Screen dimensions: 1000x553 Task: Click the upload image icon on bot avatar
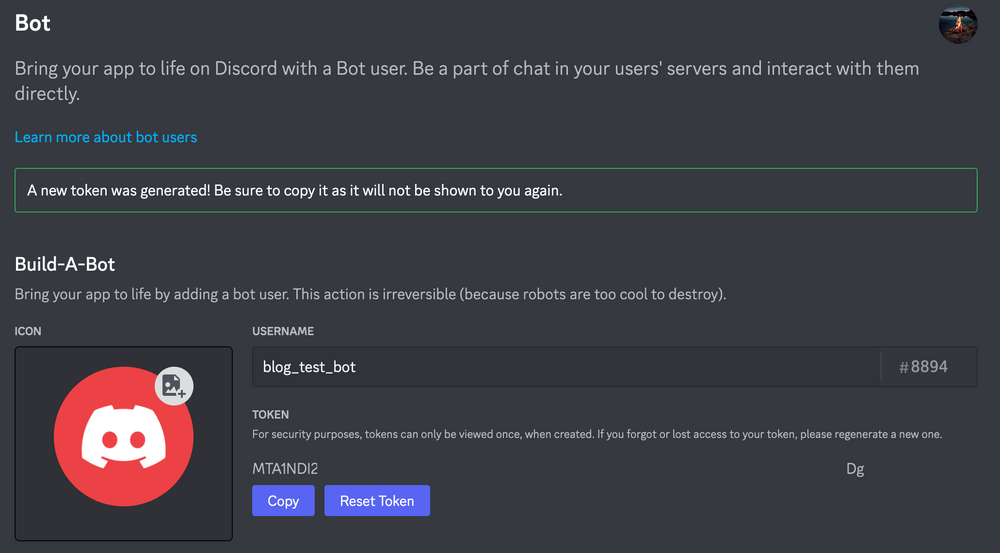[x=174, y=386]
